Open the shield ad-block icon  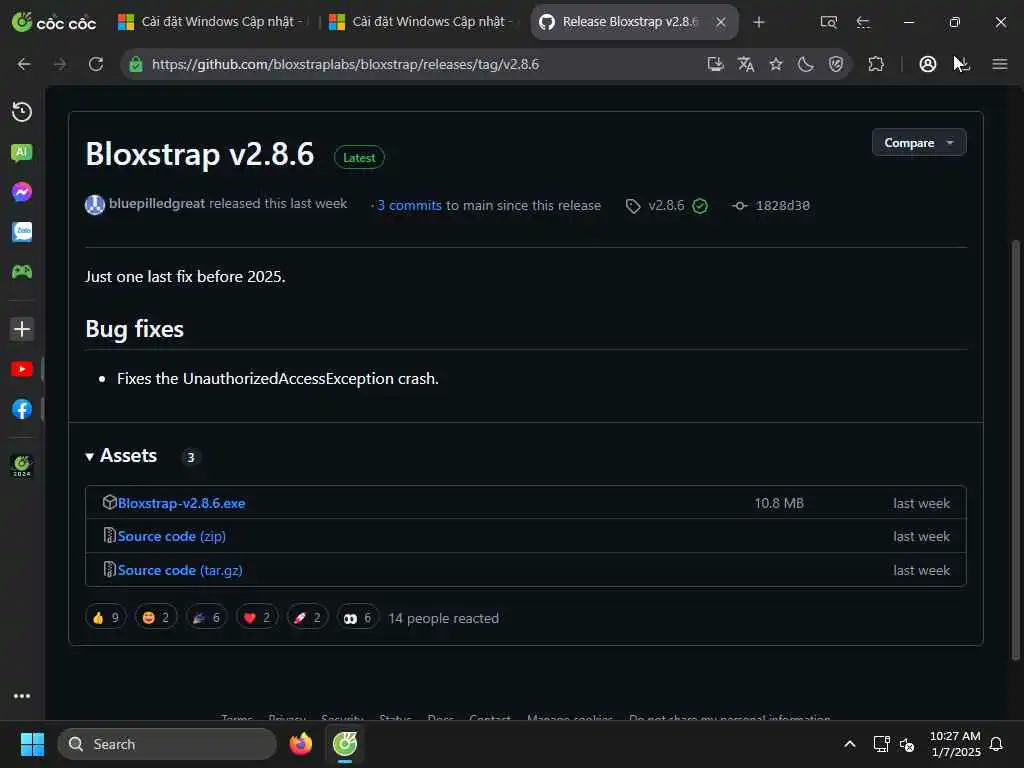coord(836,64)
